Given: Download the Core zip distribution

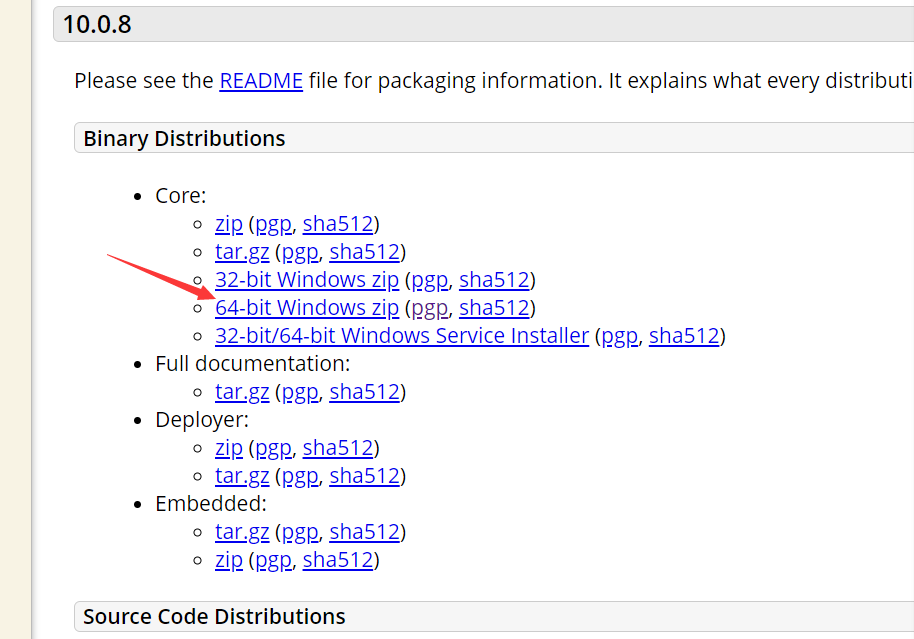Looking at the screenshot, I should pyautogui.click(x=229, y=224).
